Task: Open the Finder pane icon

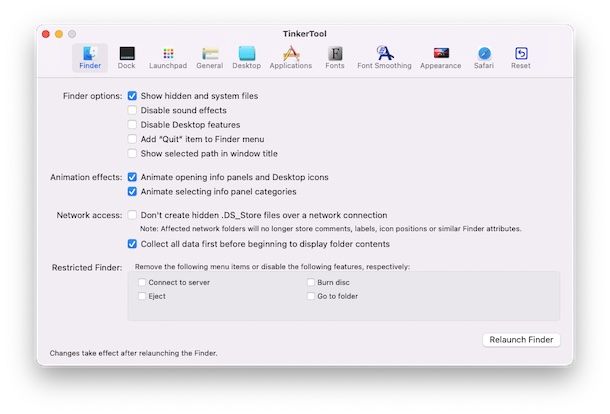Action: point(90,58)
